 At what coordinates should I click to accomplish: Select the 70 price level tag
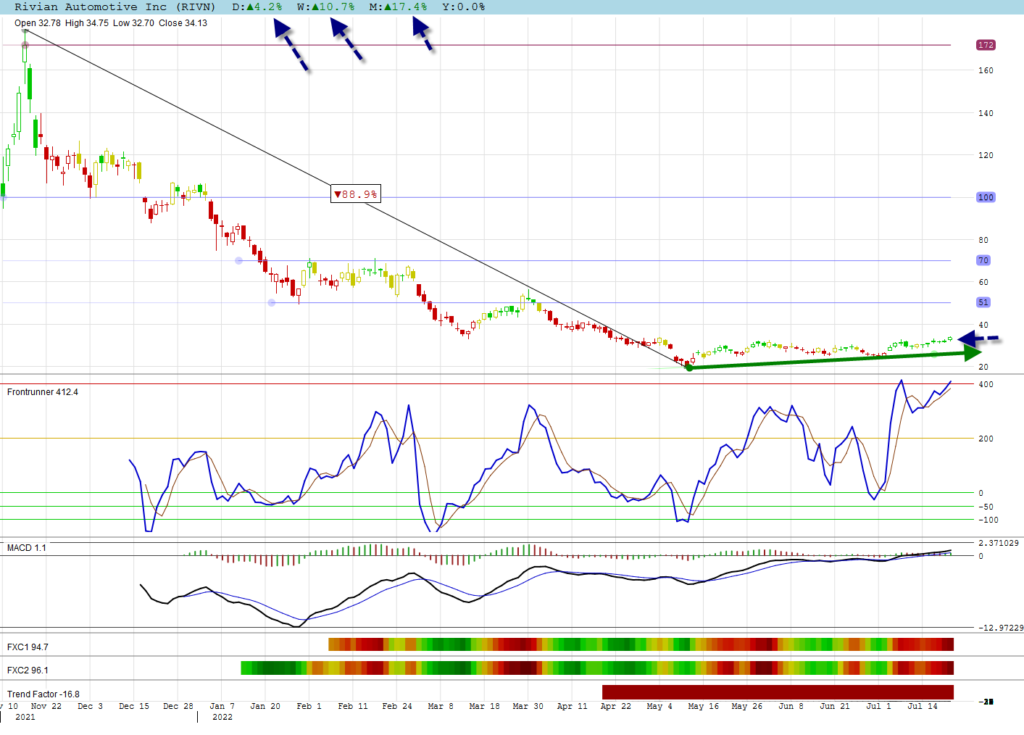(x=984, y=261)
